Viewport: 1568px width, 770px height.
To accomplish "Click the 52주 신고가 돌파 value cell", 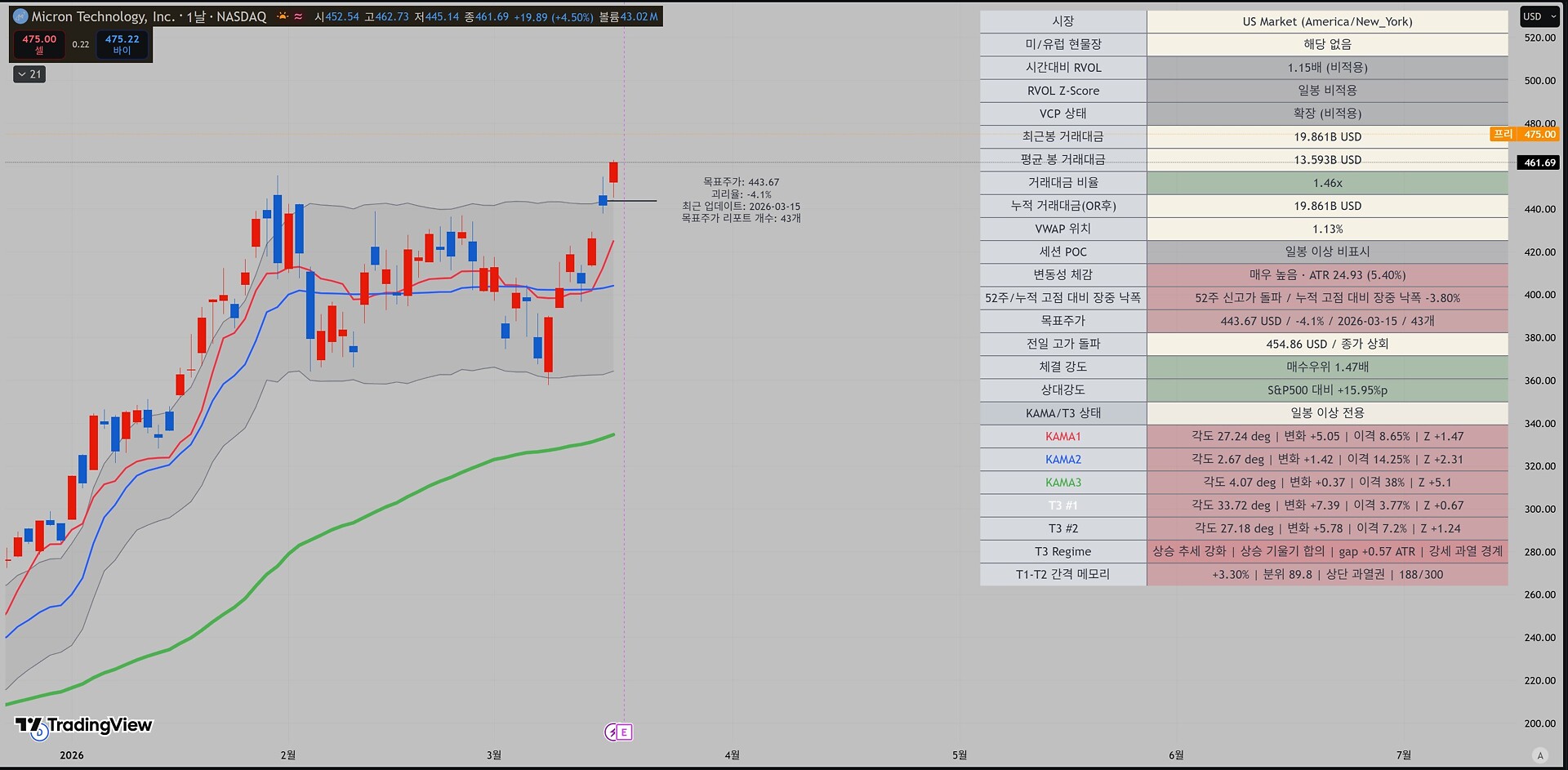I will (1327, 298).
